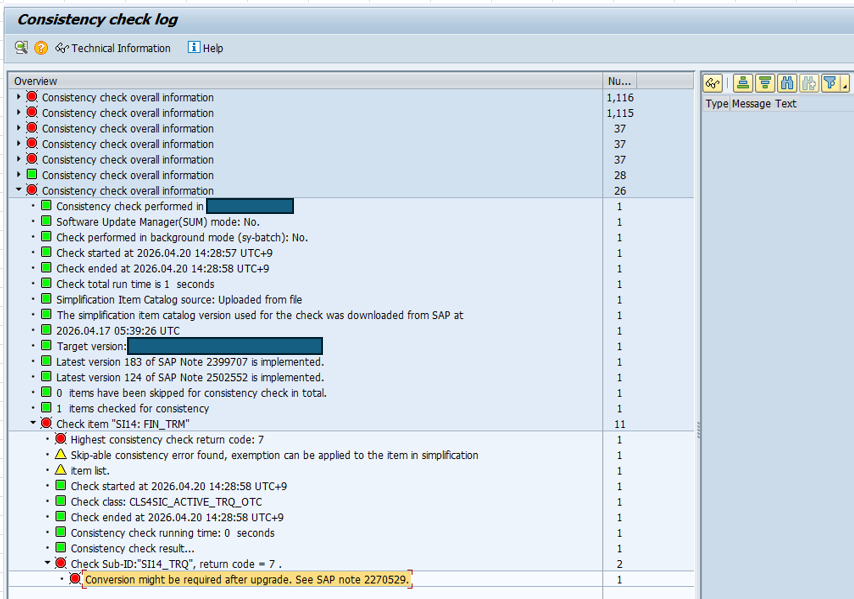This screenshot has height=599, width=854.
Task: Select "Latest version 183 of SAP Note 2399707" row
Action: pyautogui.click(x=190, y=362)
